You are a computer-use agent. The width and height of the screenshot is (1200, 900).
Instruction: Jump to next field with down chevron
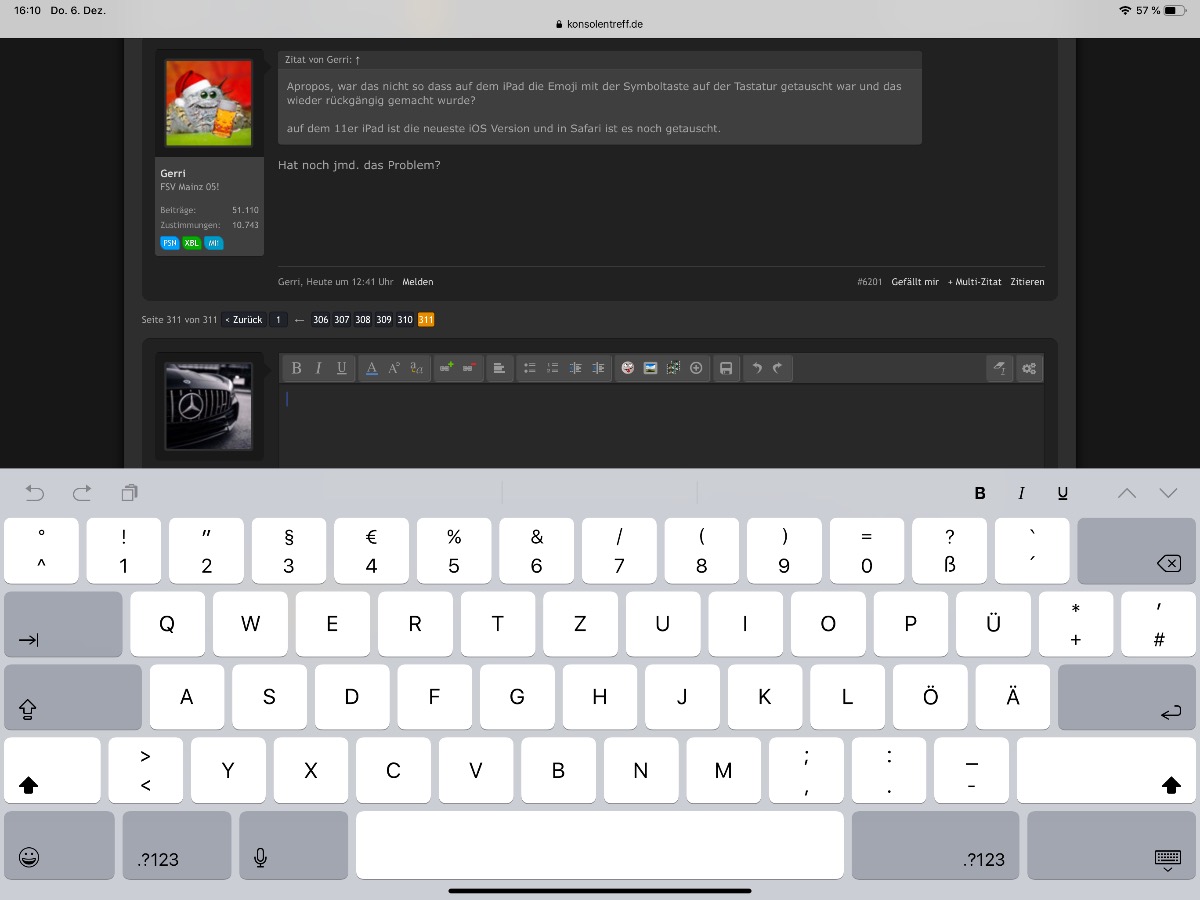point(1168,492)
